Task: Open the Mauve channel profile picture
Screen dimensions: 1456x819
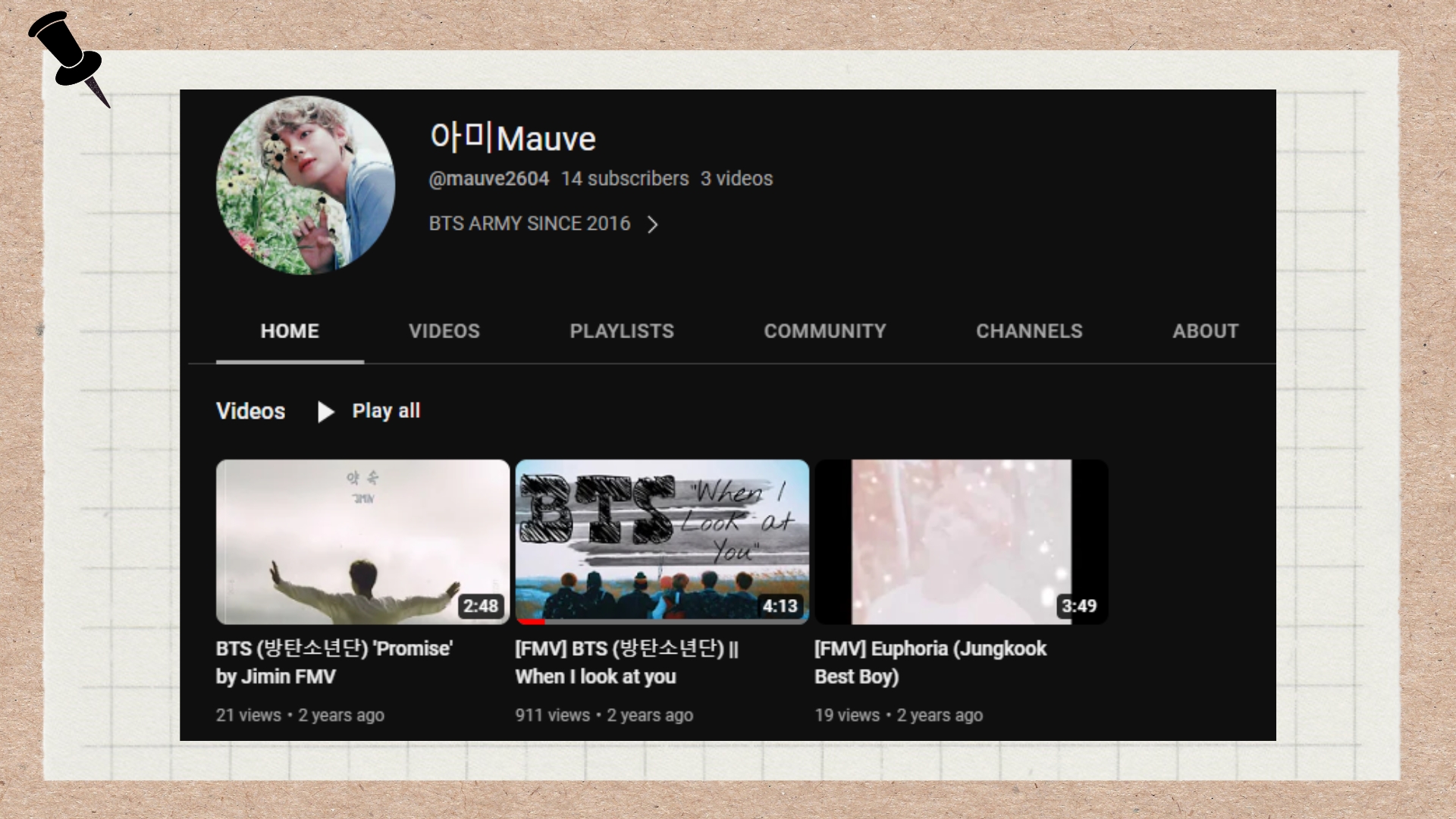Action: point(306,185)
